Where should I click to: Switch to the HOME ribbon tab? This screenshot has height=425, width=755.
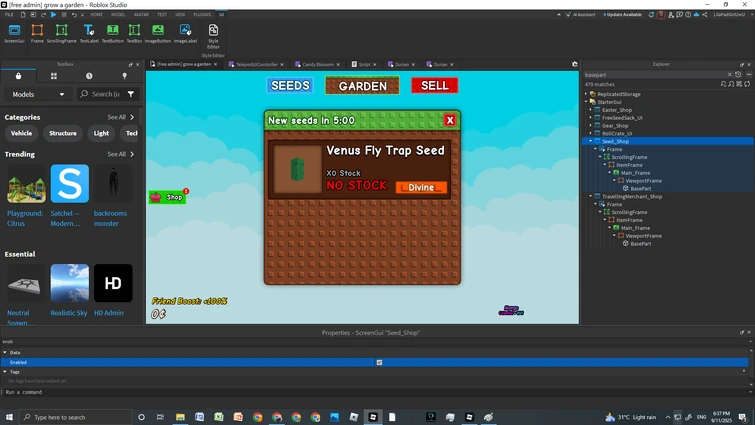pos(96,14)
